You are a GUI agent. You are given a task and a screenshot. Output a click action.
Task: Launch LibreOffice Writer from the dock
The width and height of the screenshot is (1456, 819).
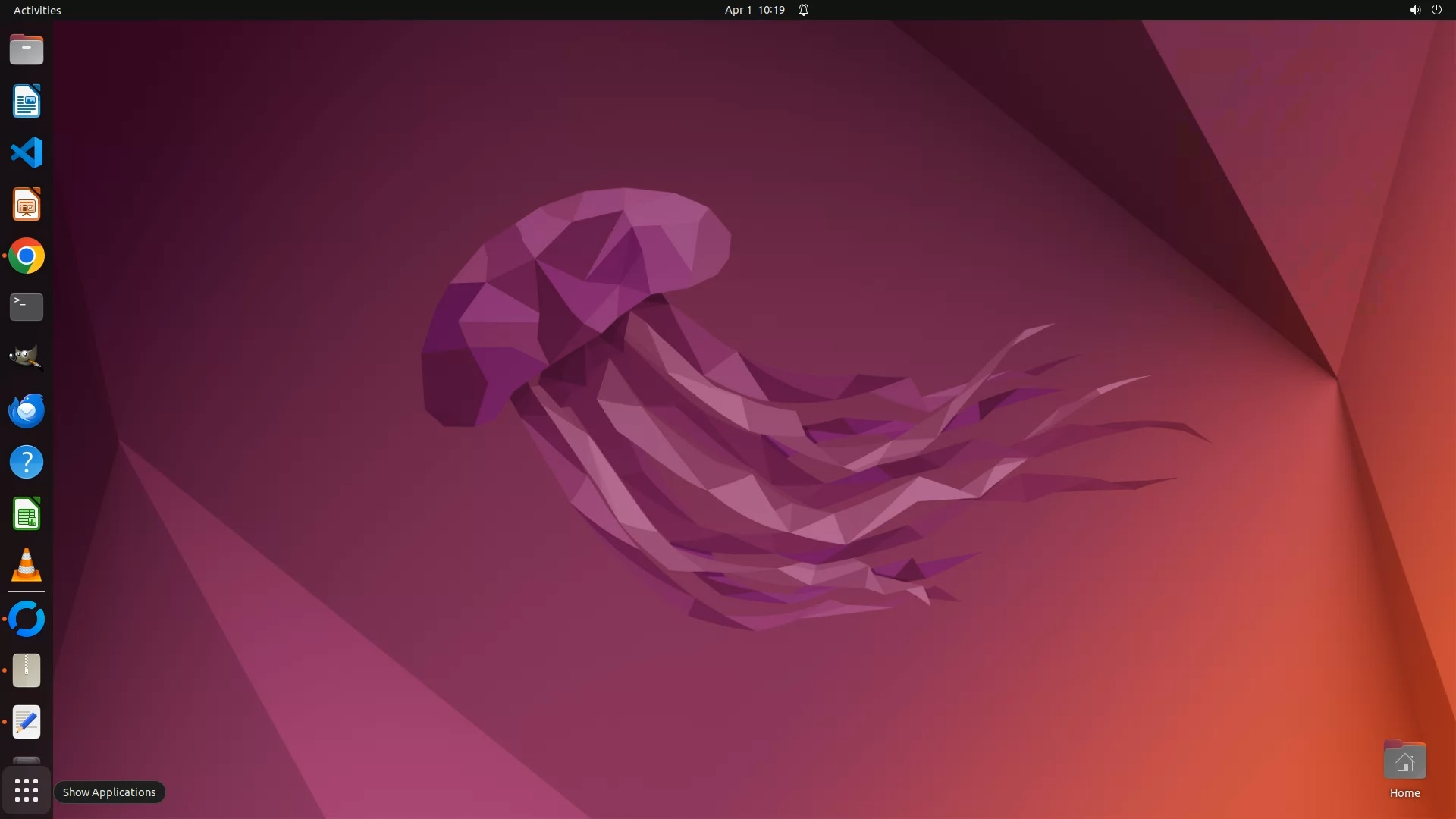click(27, 102)
